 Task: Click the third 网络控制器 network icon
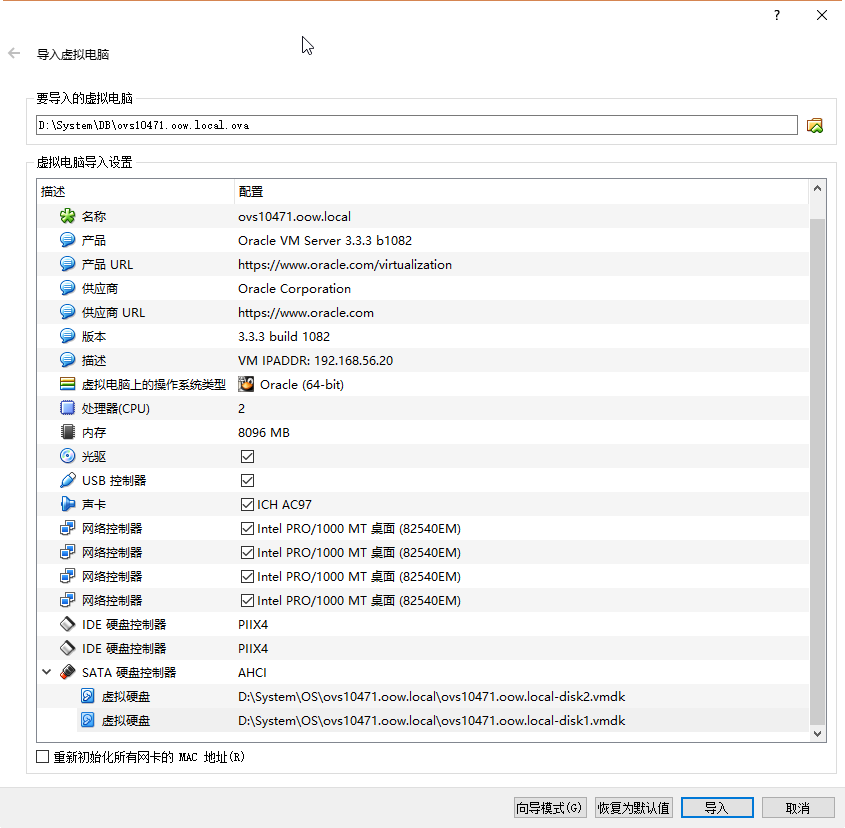tap(67, 576)
